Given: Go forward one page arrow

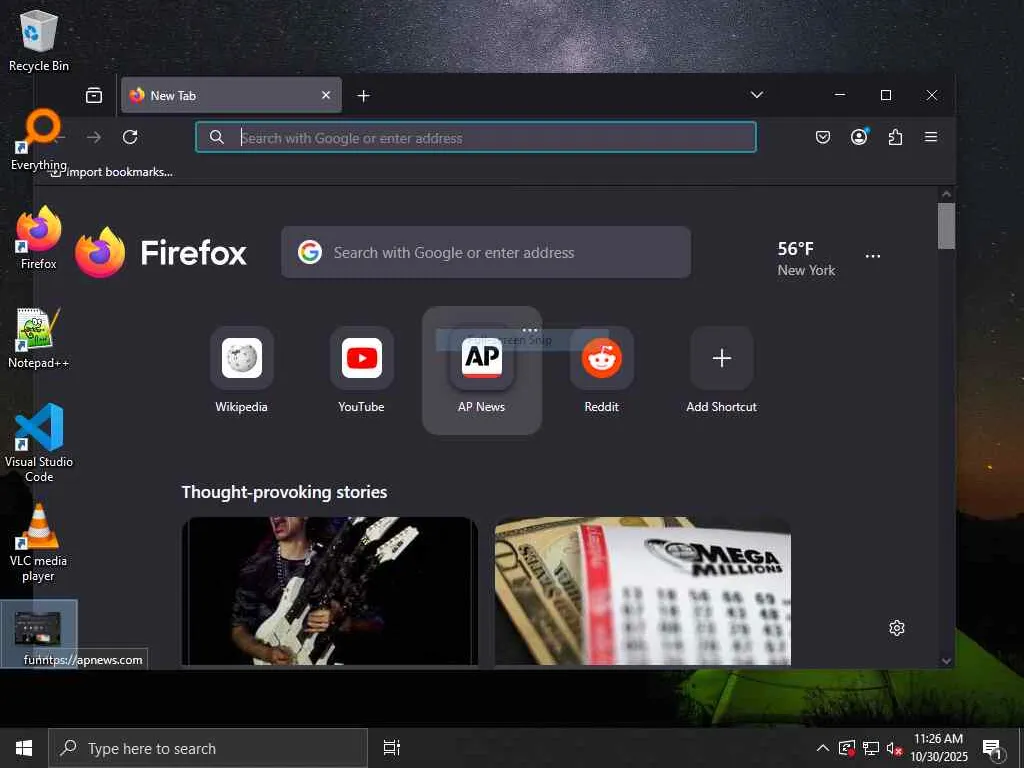Looking at the screenshot, I should tap(94, 137).
